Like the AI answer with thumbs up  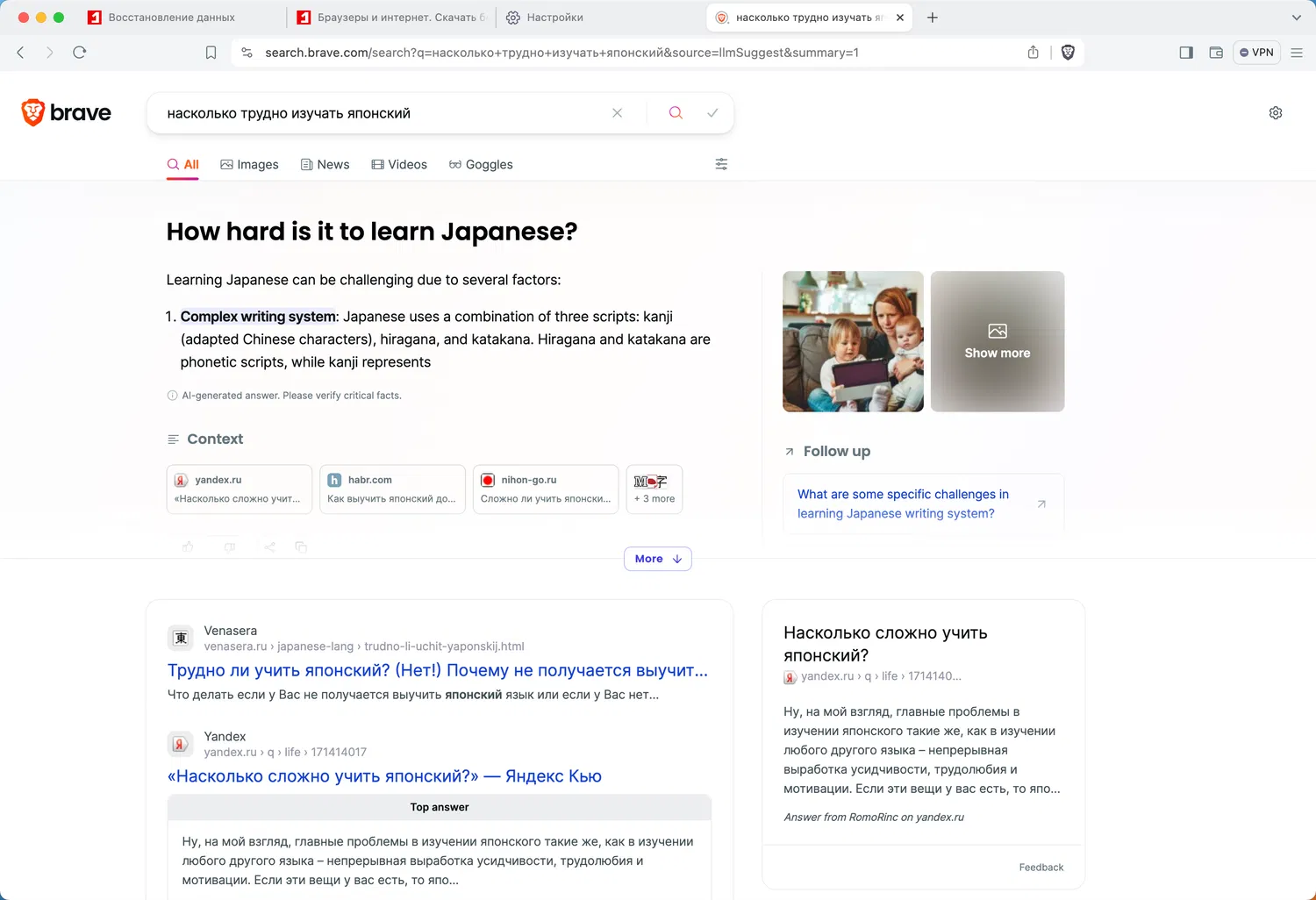(x=188, y=547)
